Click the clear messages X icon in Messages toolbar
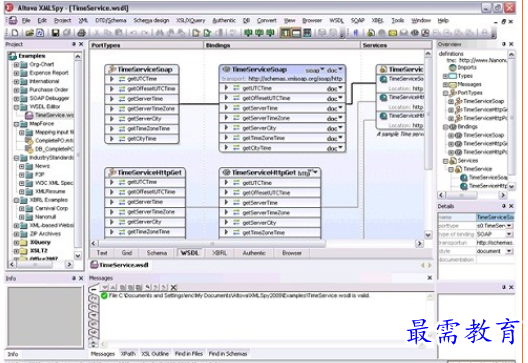This screenshot has height=363, width=528. 173,287
